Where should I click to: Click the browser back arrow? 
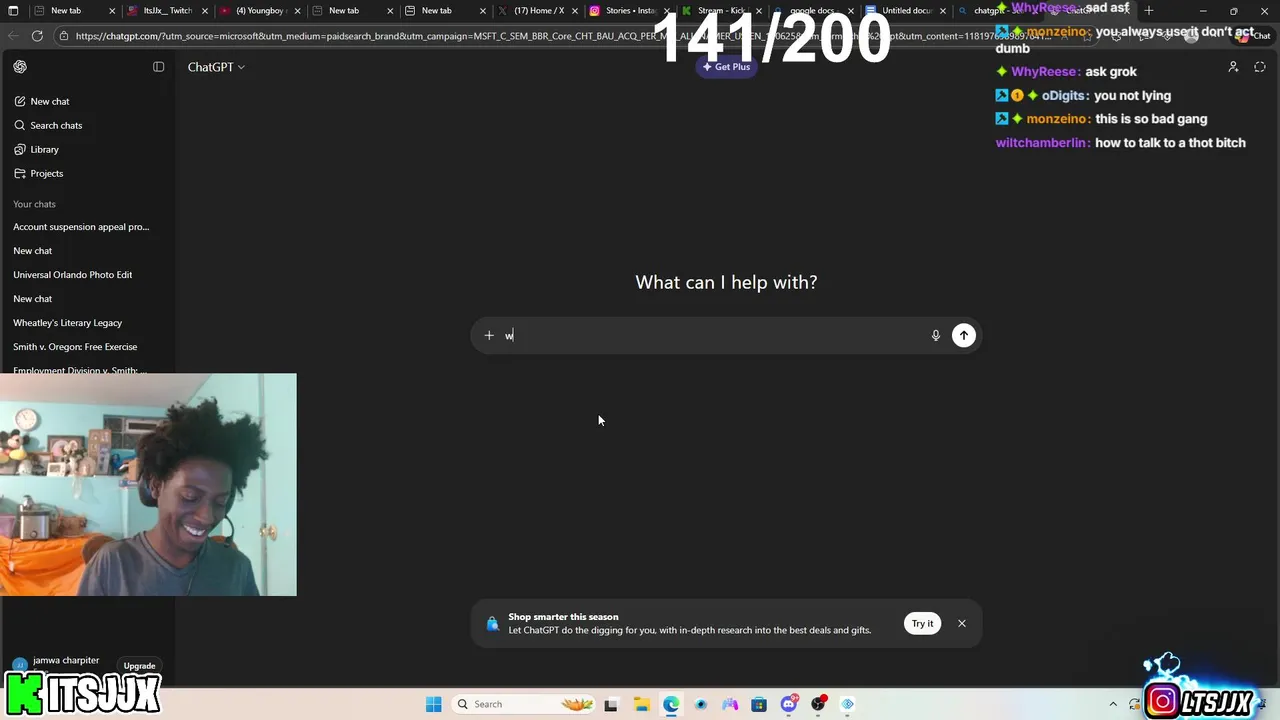pyautogui.click(x=13, y=35)
